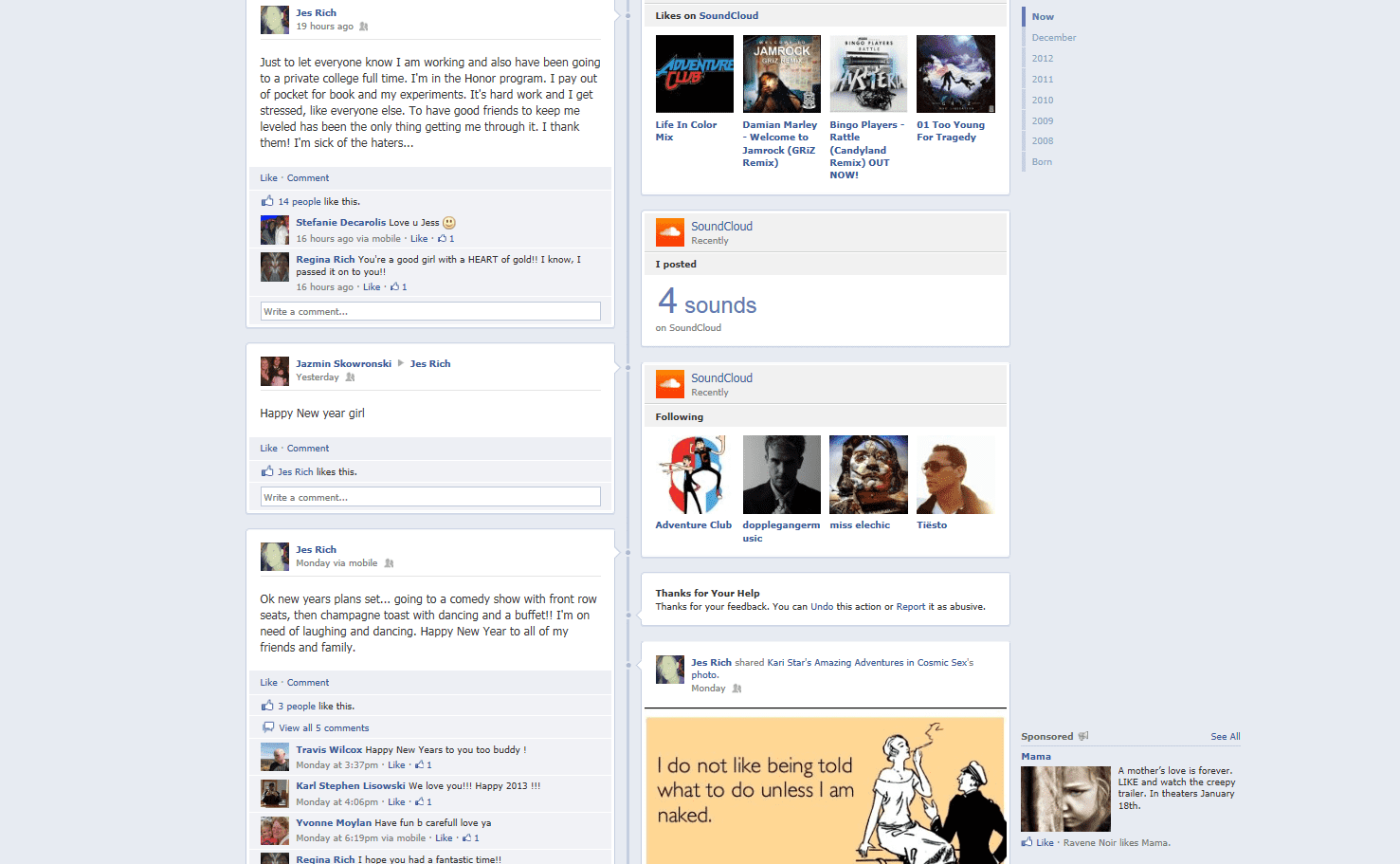
Task: Click the SoundCloud logo in the posted sounds card
Action: [670, 232]
